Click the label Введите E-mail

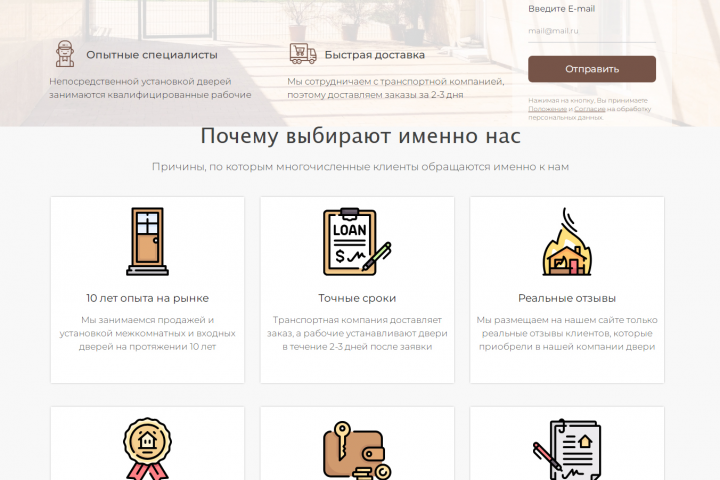562,9
